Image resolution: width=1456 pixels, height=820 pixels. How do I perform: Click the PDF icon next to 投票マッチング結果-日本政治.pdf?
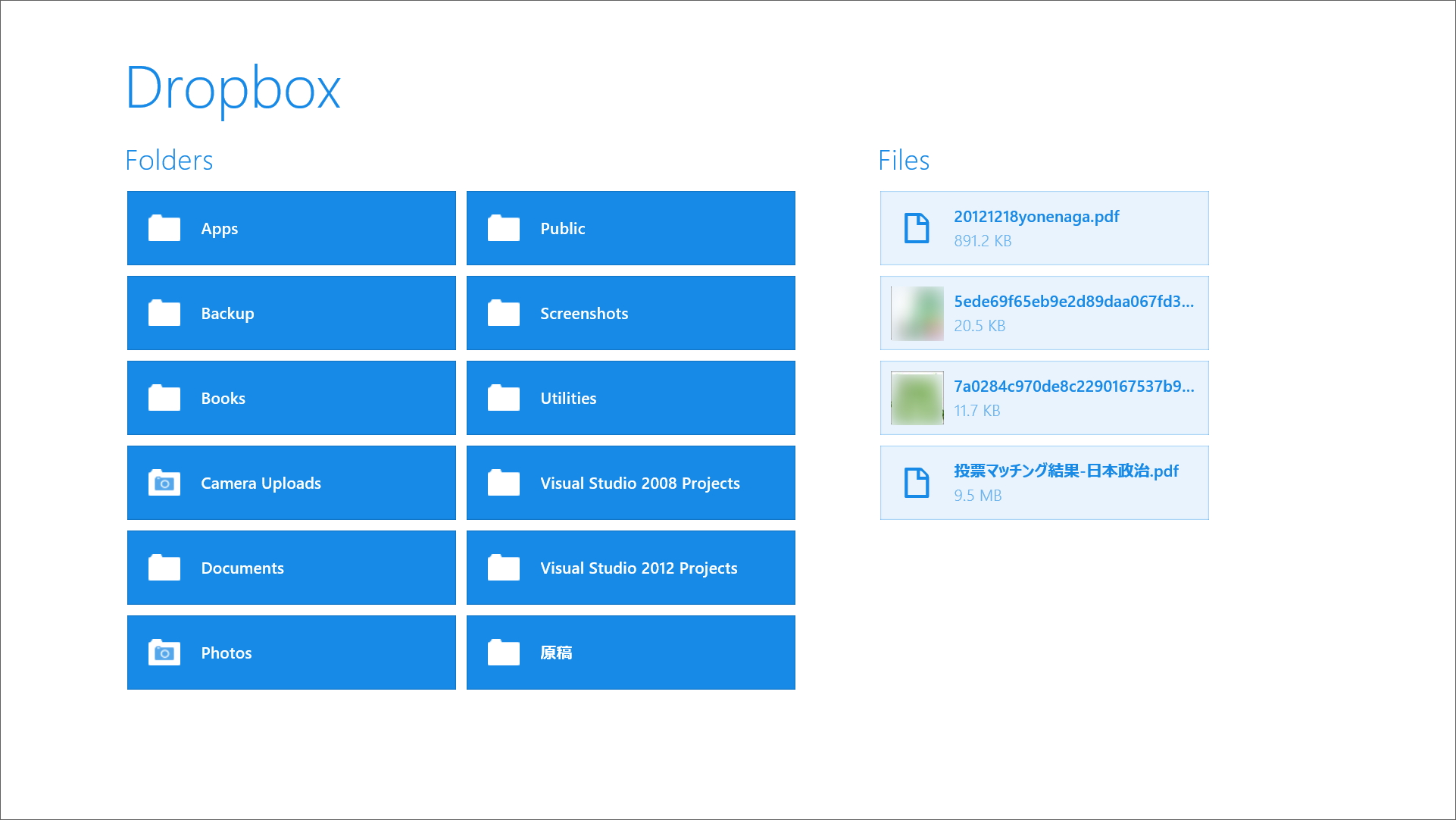pos(916,482)
